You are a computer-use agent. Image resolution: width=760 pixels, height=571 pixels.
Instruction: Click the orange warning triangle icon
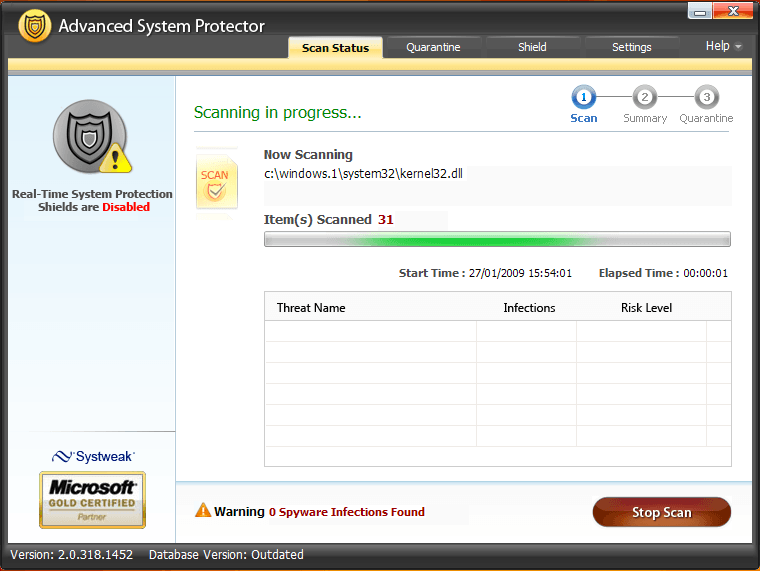tap(203, 510)
